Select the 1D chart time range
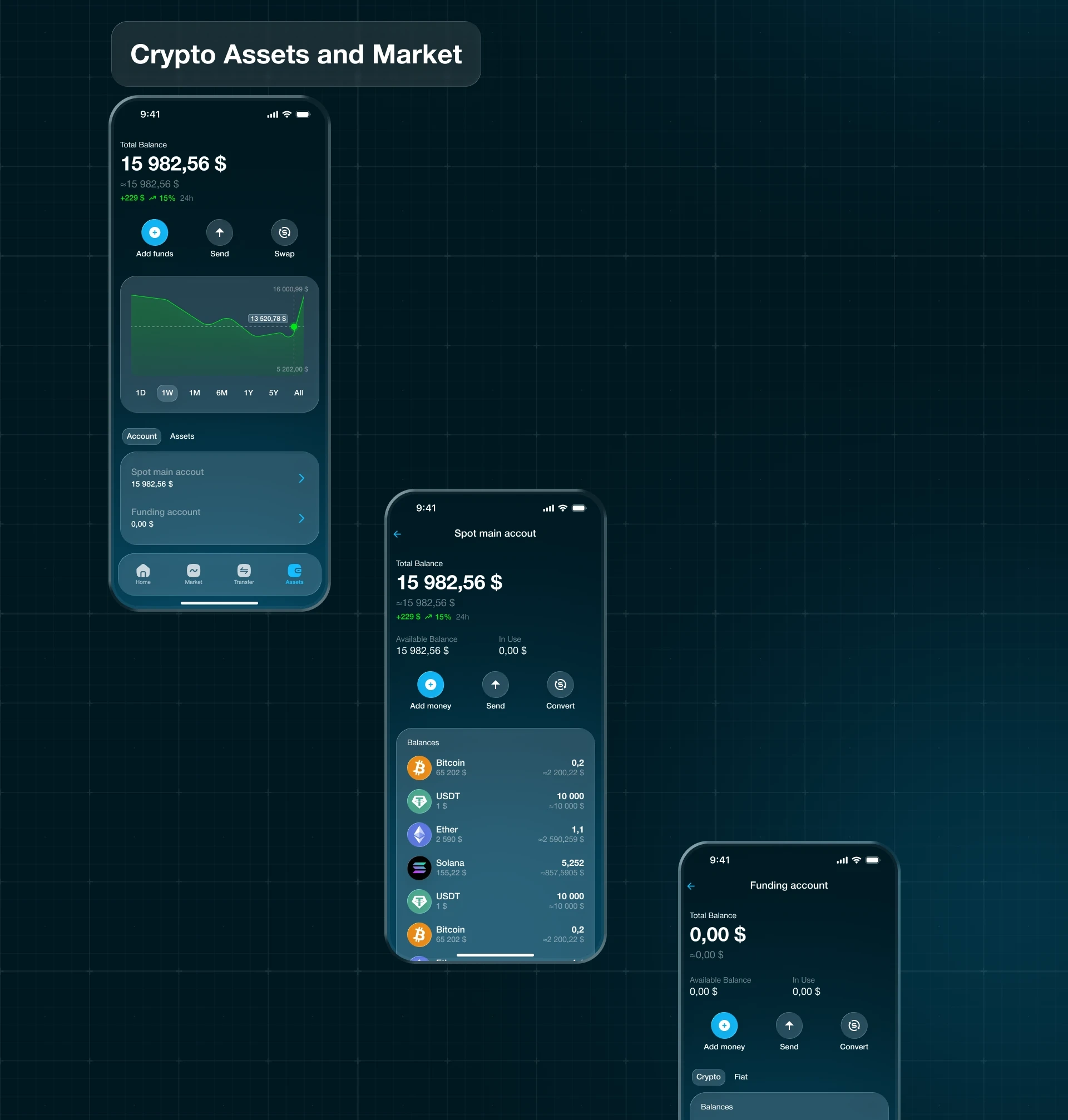The width and height of the screenshot is (1068, 1120). click(141, 393)
